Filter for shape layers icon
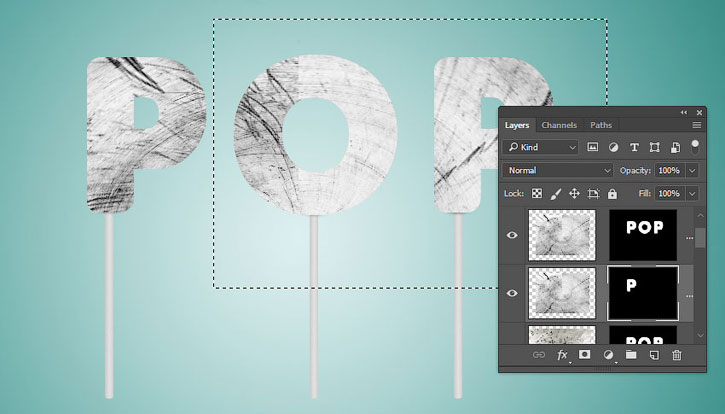Screen dimensions: 725x414 tap(654, 147)
